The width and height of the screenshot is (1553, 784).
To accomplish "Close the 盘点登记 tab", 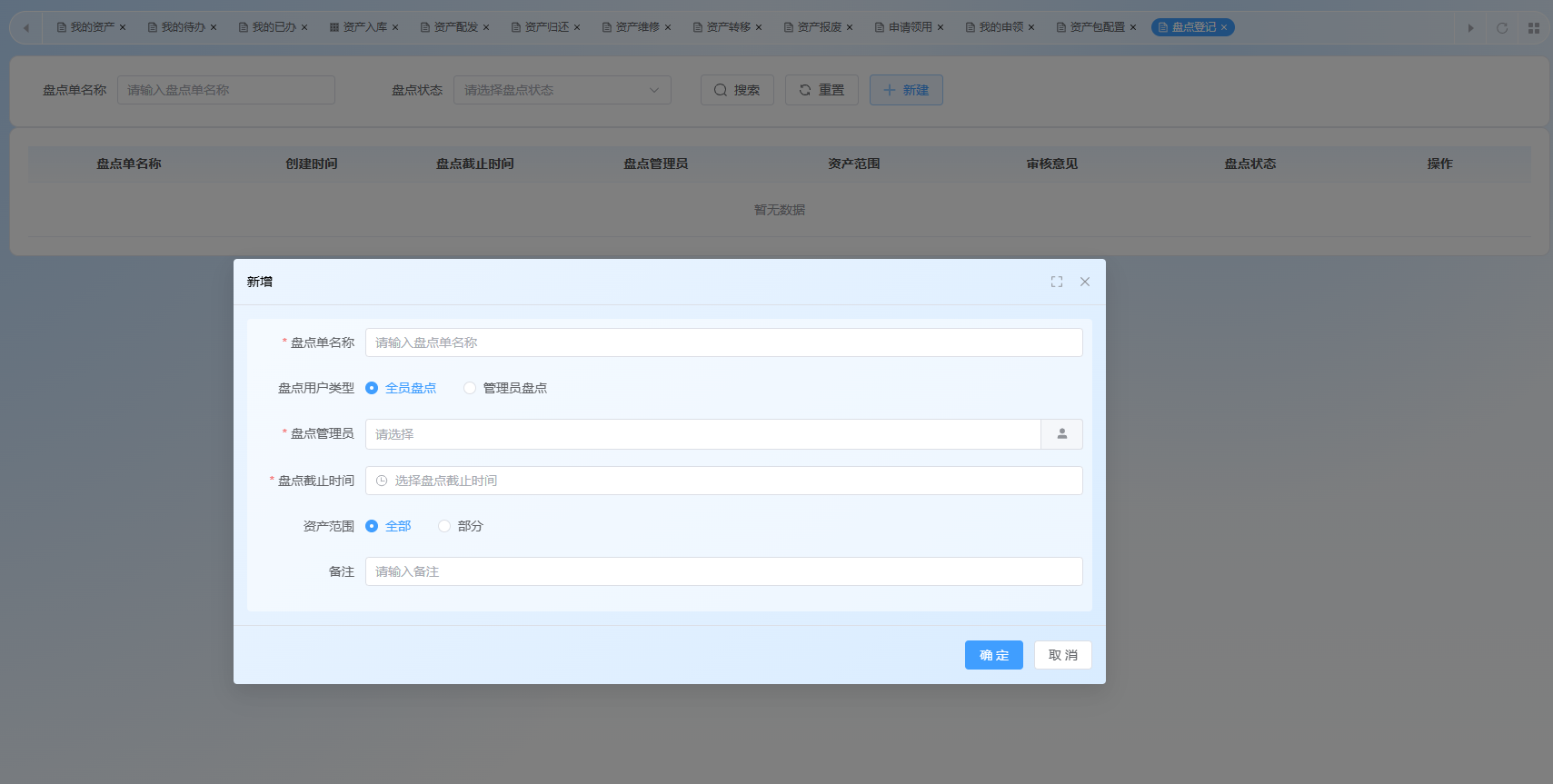I will (x=1224, y=27).
